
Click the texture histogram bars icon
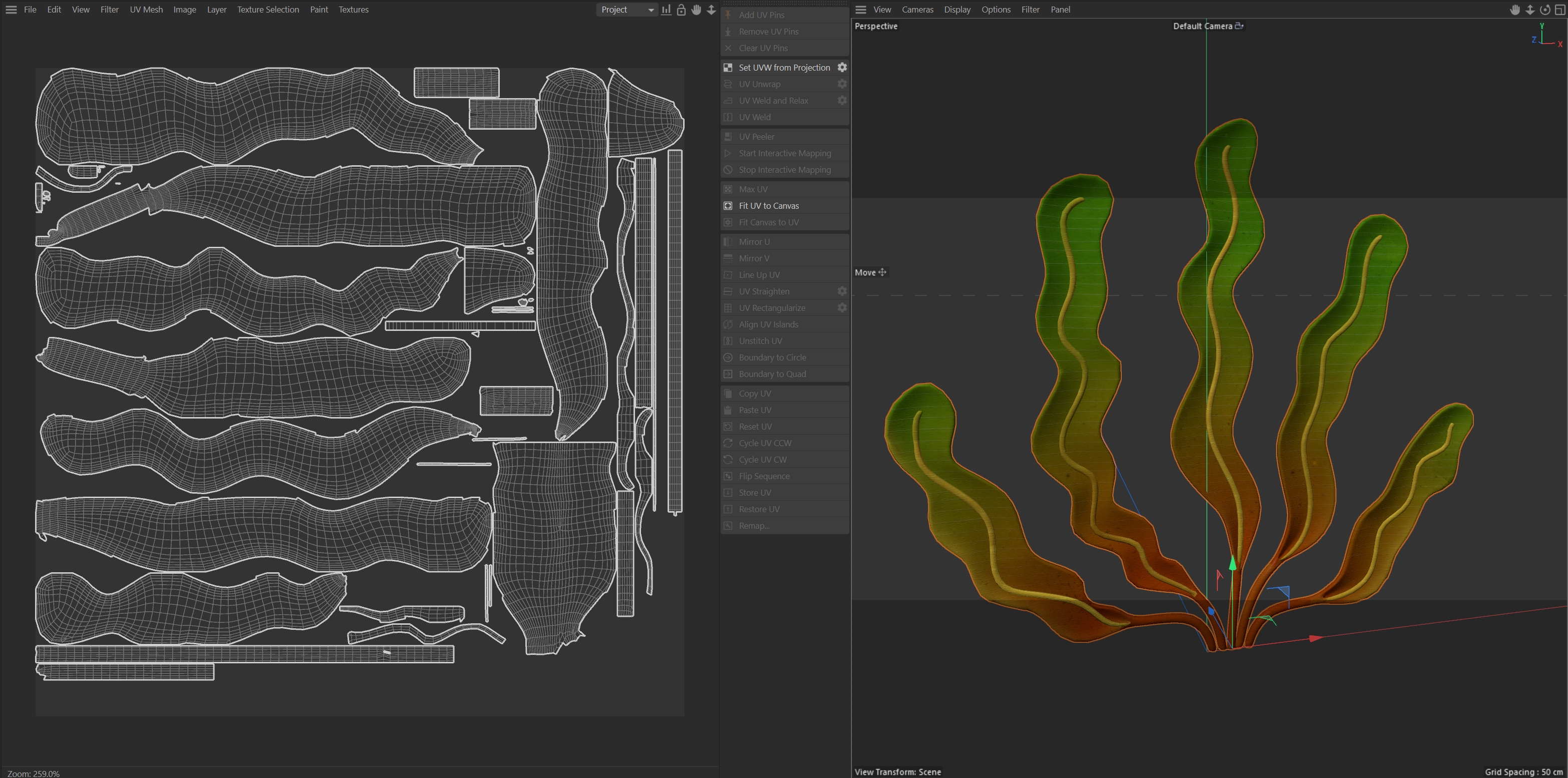(x=666, y=10)
